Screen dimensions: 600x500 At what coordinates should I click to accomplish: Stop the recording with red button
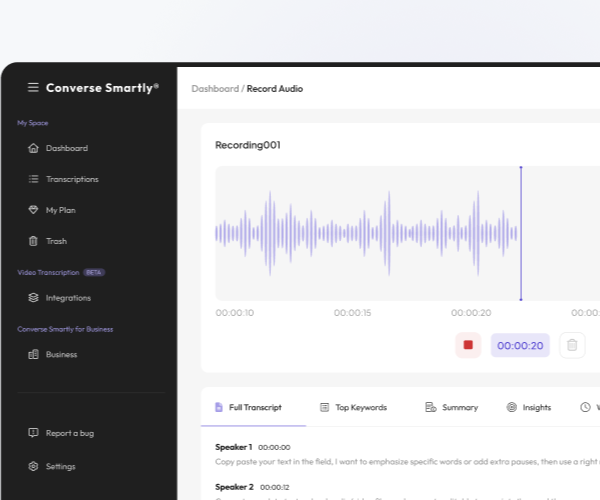pos(468,345)
